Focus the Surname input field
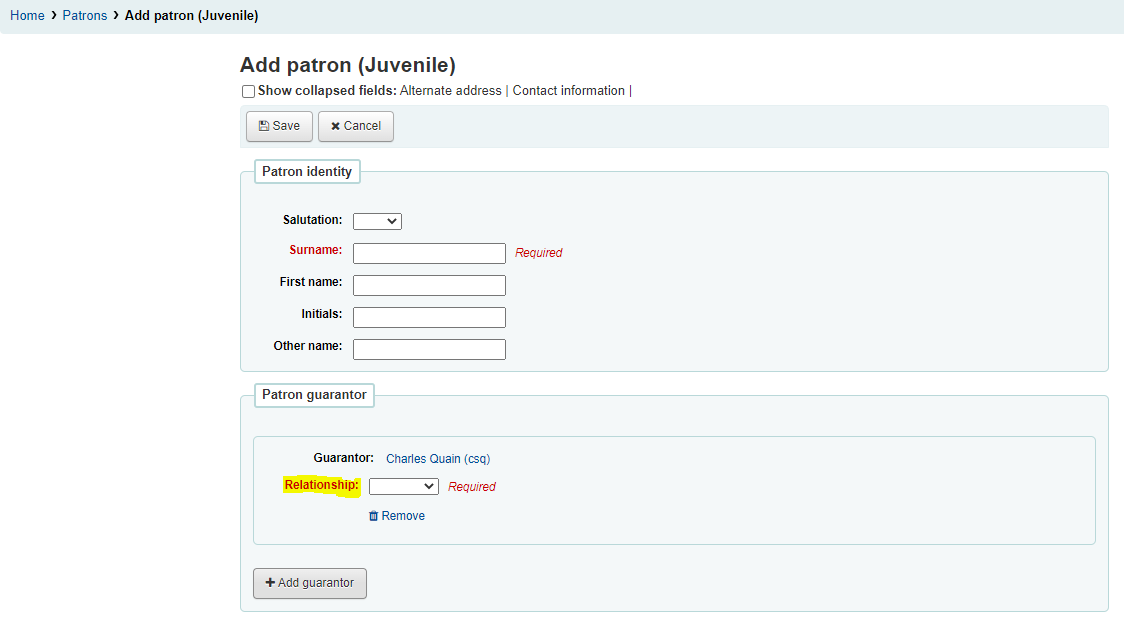 [x=429, y=253]
